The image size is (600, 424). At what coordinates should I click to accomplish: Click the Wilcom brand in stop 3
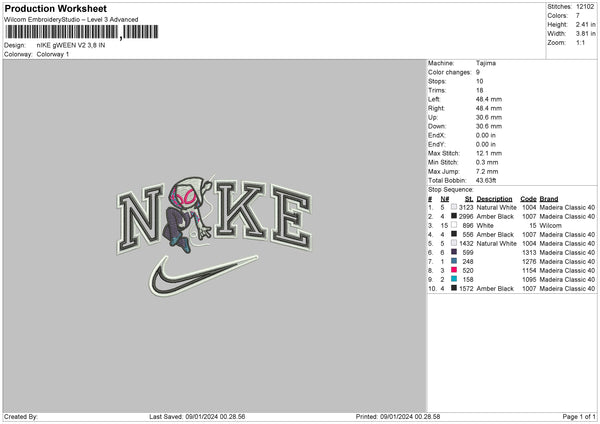point(550,226)
